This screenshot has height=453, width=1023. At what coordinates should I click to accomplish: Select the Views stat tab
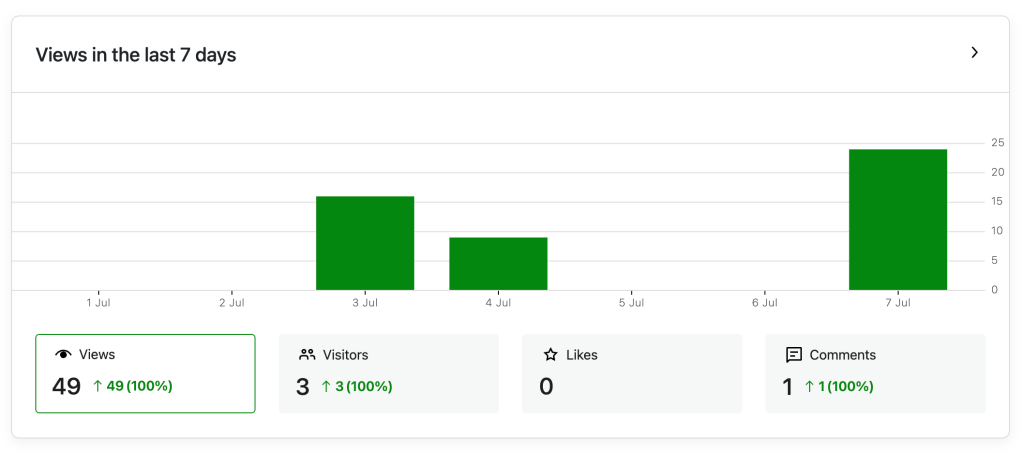tap(145, 373)
